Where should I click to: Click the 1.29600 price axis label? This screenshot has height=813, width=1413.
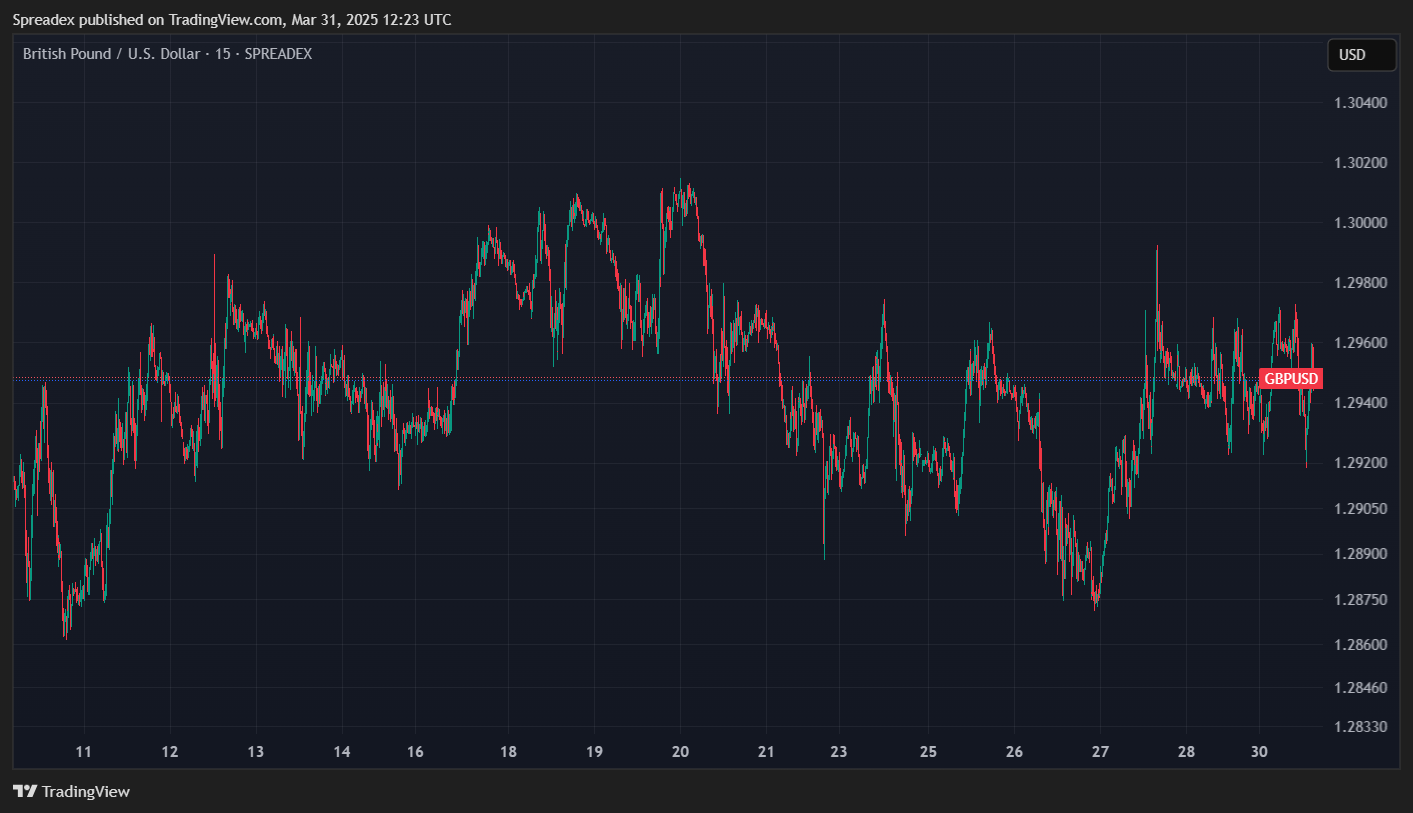[x=1361, y=343]
